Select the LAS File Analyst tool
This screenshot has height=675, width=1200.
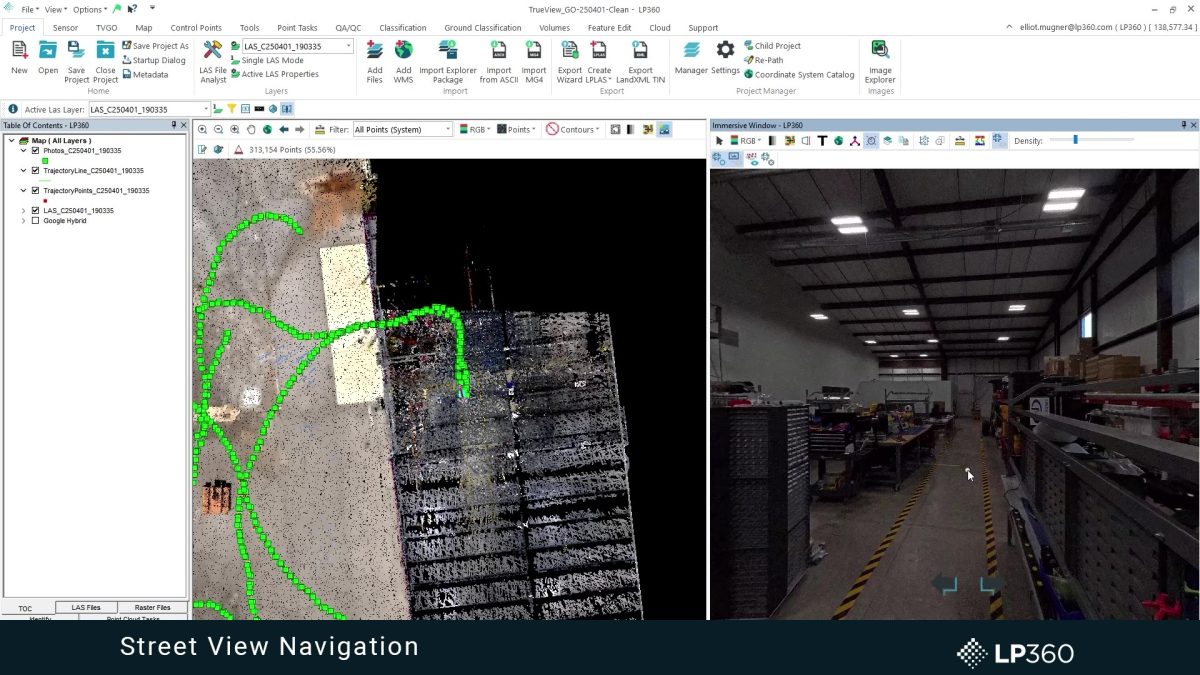(212, 60)
